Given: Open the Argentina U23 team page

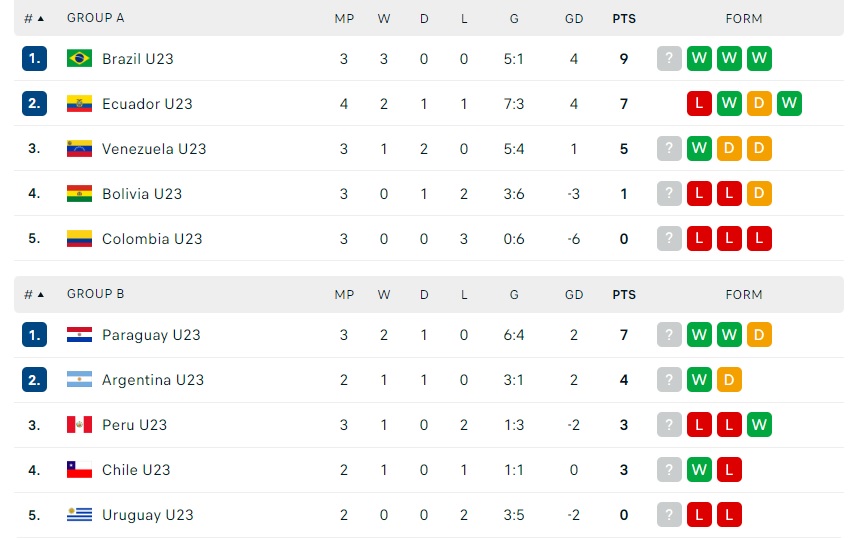Looking at the screenshot, I should point(152,380).
